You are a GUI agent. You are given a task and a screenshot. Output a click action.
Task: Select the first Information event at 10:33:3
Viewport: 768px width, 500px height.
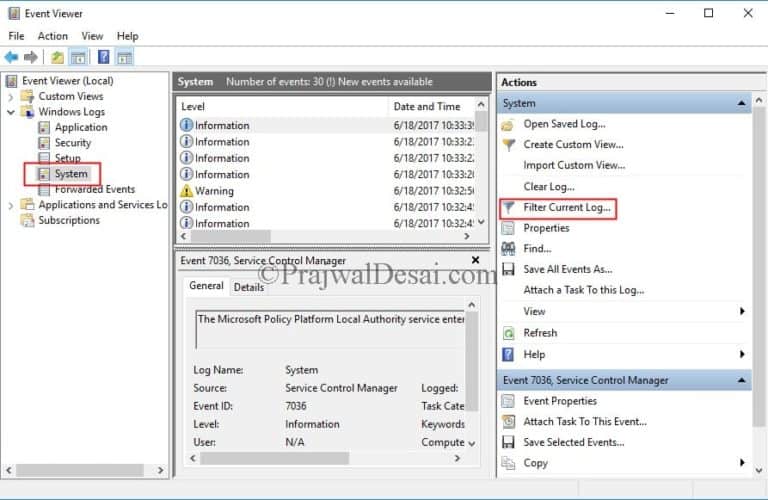(x=326, y=125)
